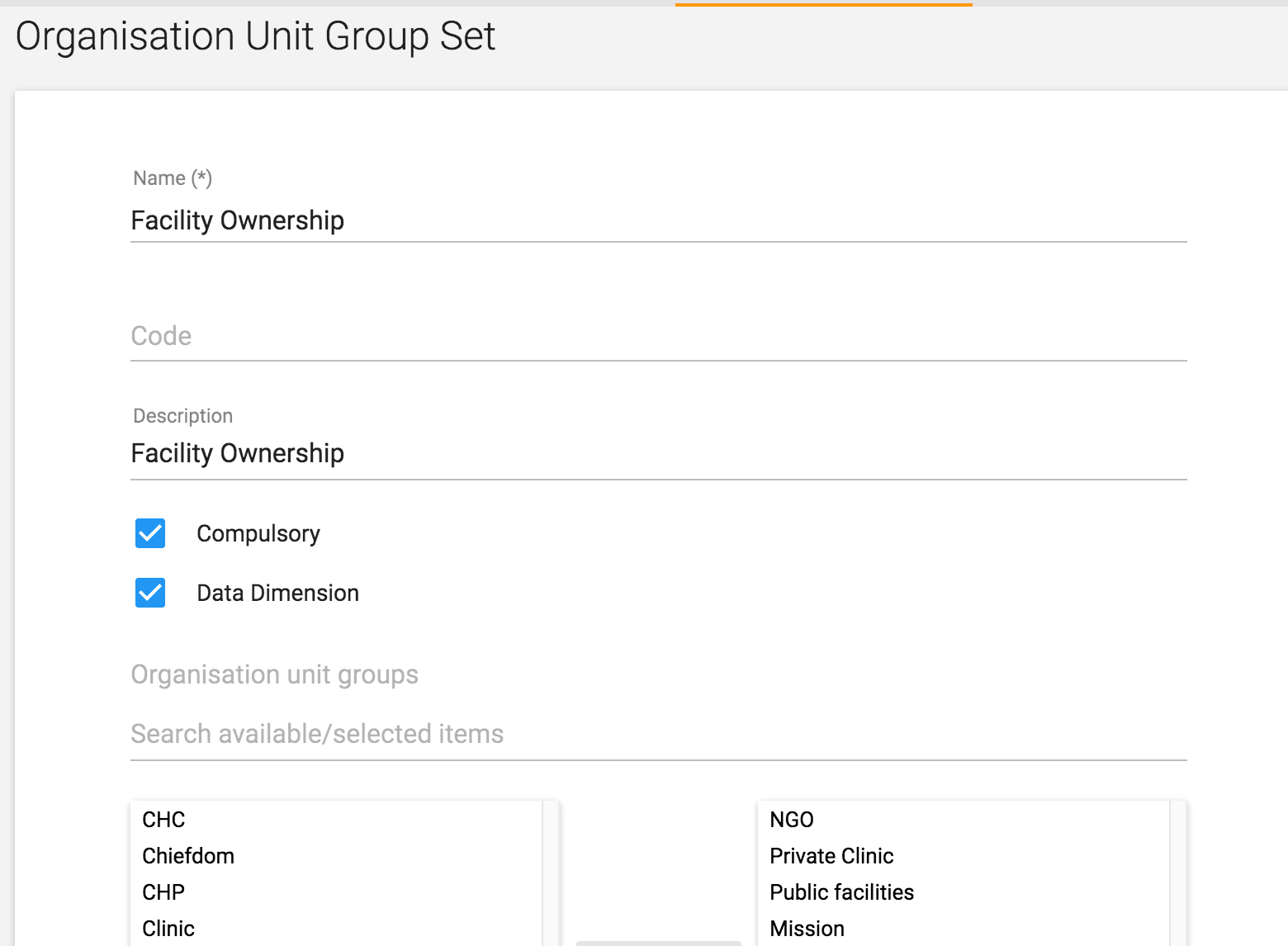Click the Name field containing Facility Ownership
Image resolution: width=1288 pixels, height=946 pixels.
pyautogui.click(x=657, y=220)
